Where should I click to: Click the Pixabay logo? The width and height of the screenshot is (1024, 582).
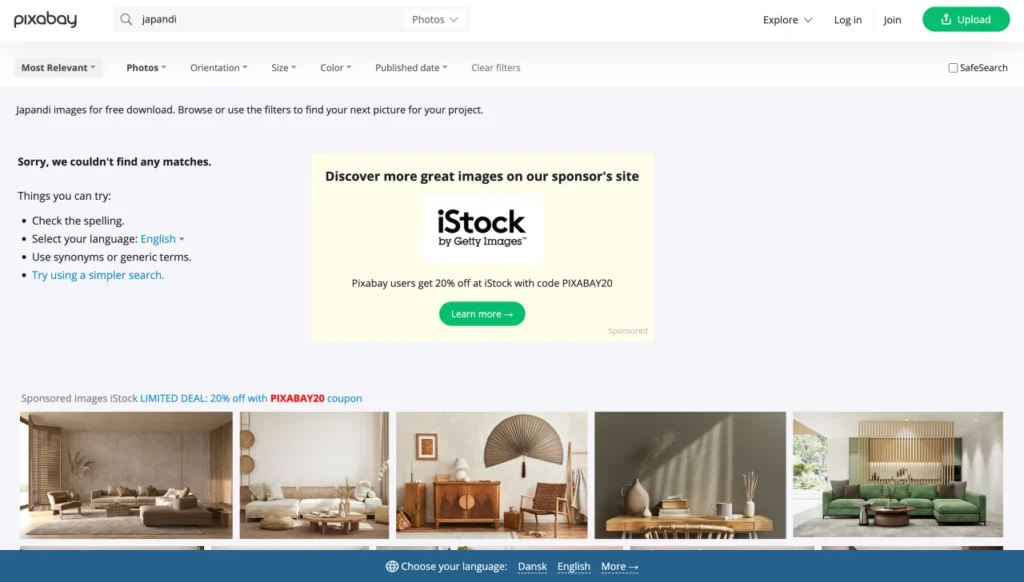[45, 20]
